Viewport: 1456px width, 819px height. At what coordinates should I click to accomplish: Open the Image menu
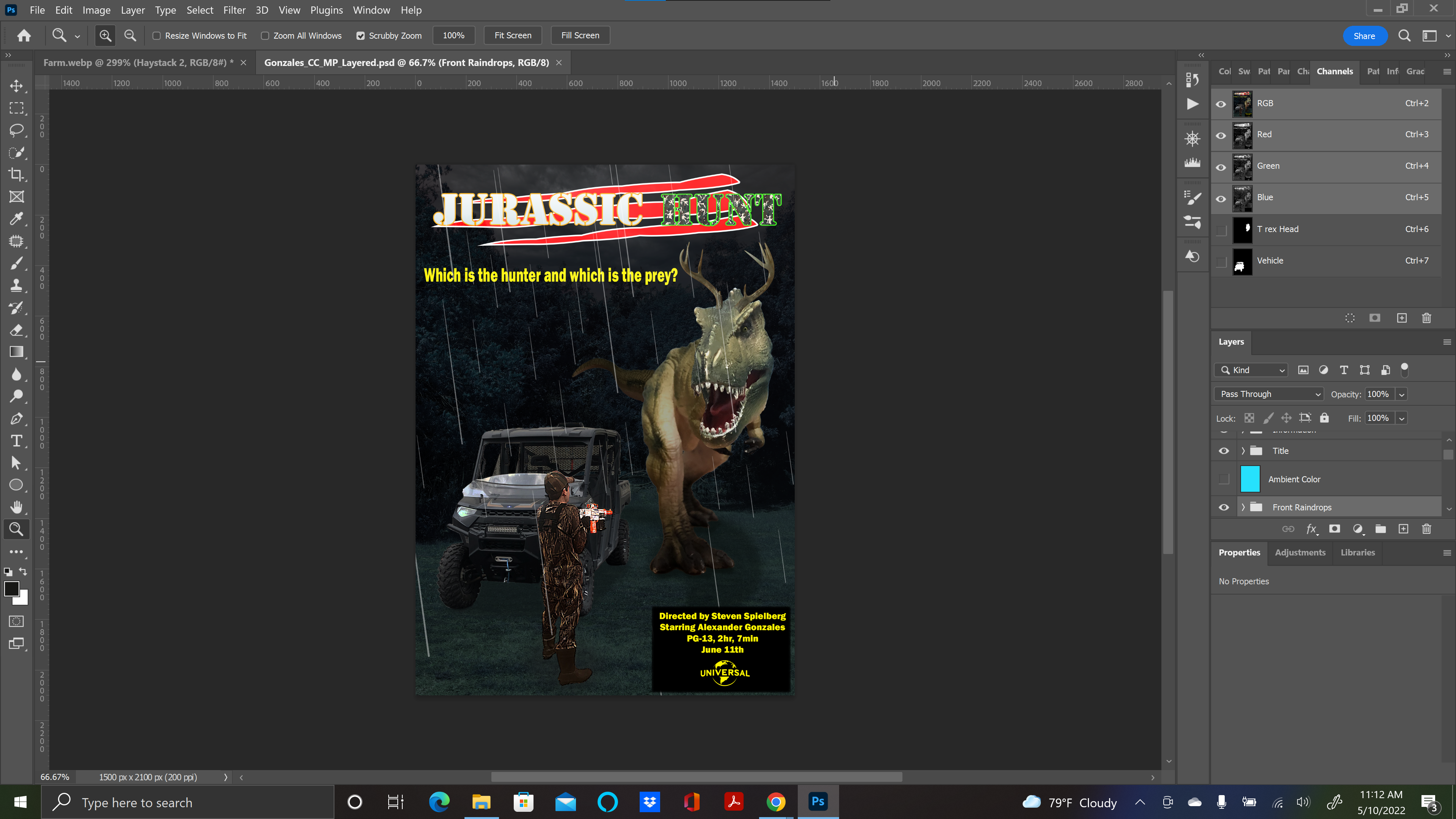(x=96, y=10)
